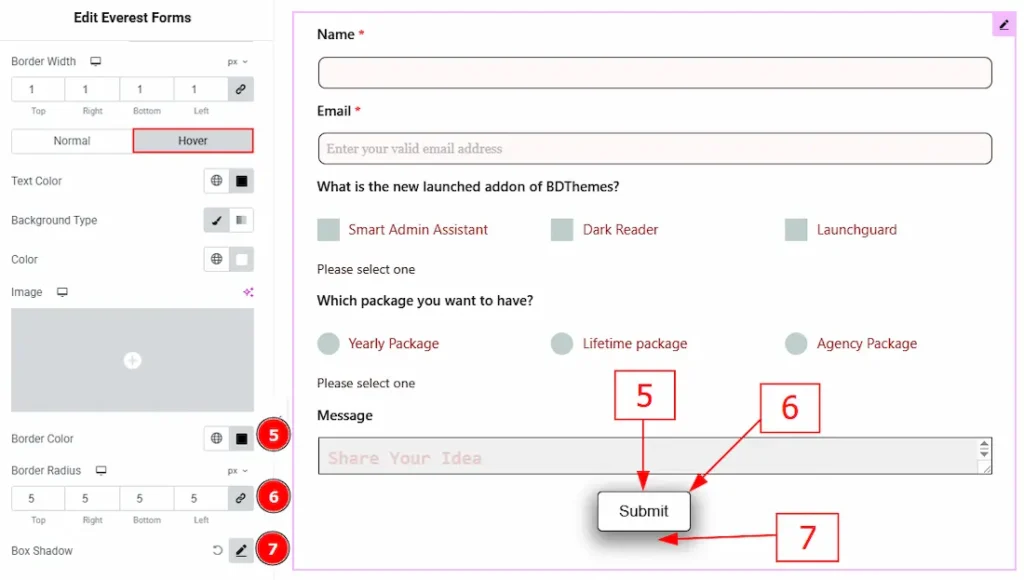Open the px unit dropdown for Border Width

(x=238, y=62)
